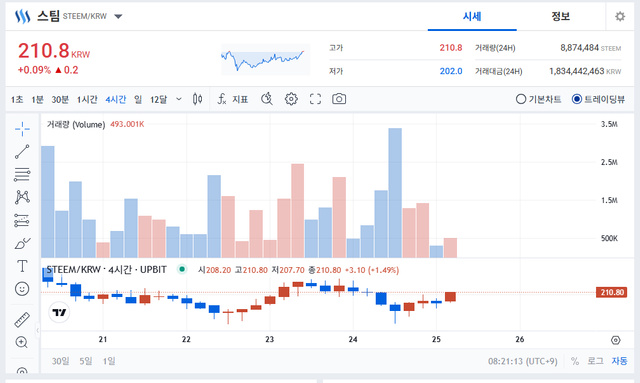
Task: Open time axis settings target icon
Action: click(616, 340)
